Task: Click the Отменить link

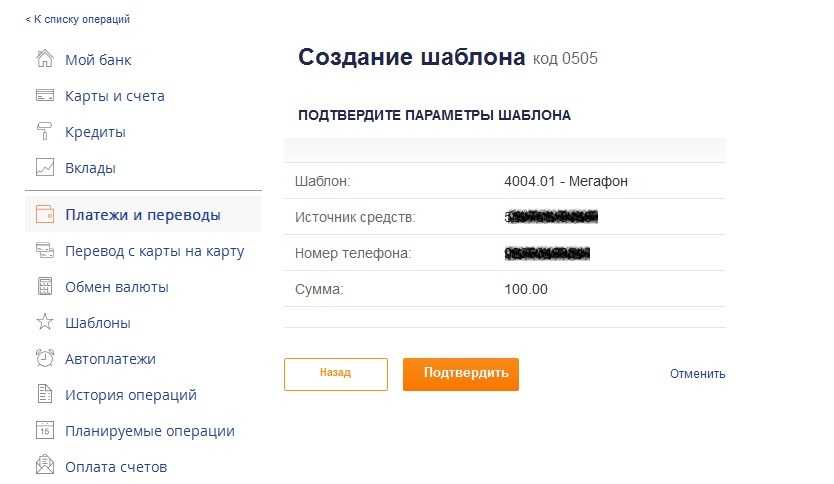Action: (x=697, y=374)
